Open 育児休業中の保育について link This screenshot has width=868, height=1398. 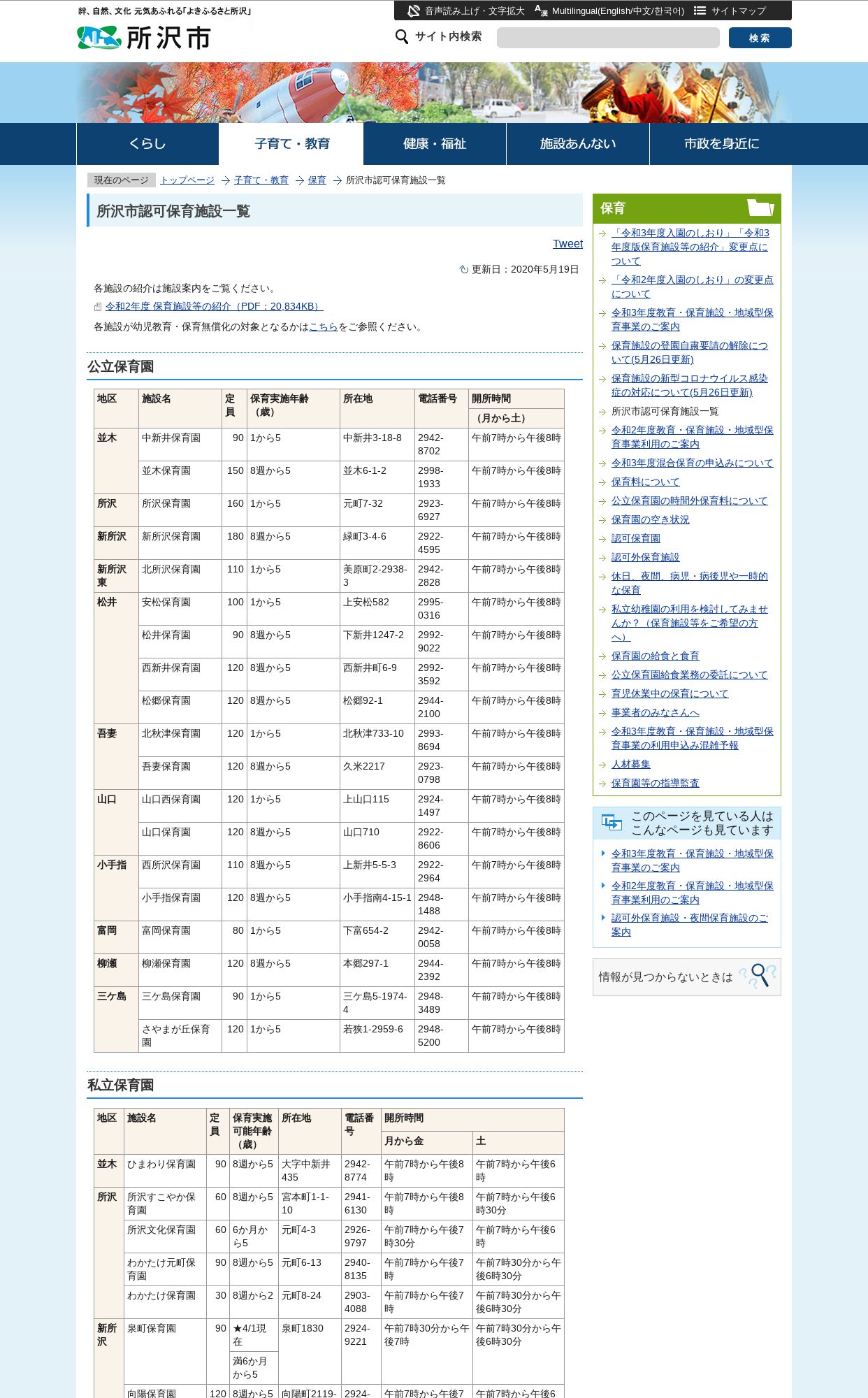coord(670,693)
